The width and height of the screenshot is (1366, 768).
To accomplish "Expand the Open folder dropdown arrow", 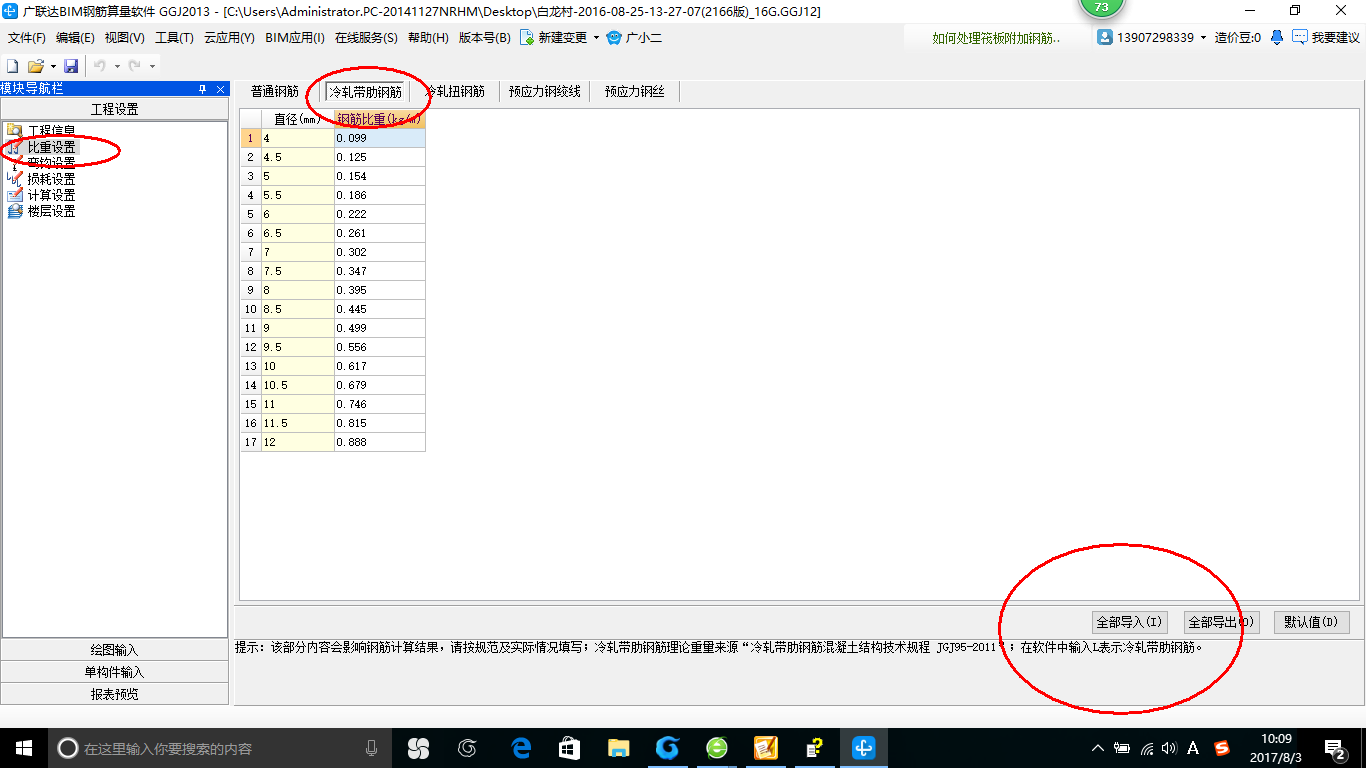I will point(53,66).
